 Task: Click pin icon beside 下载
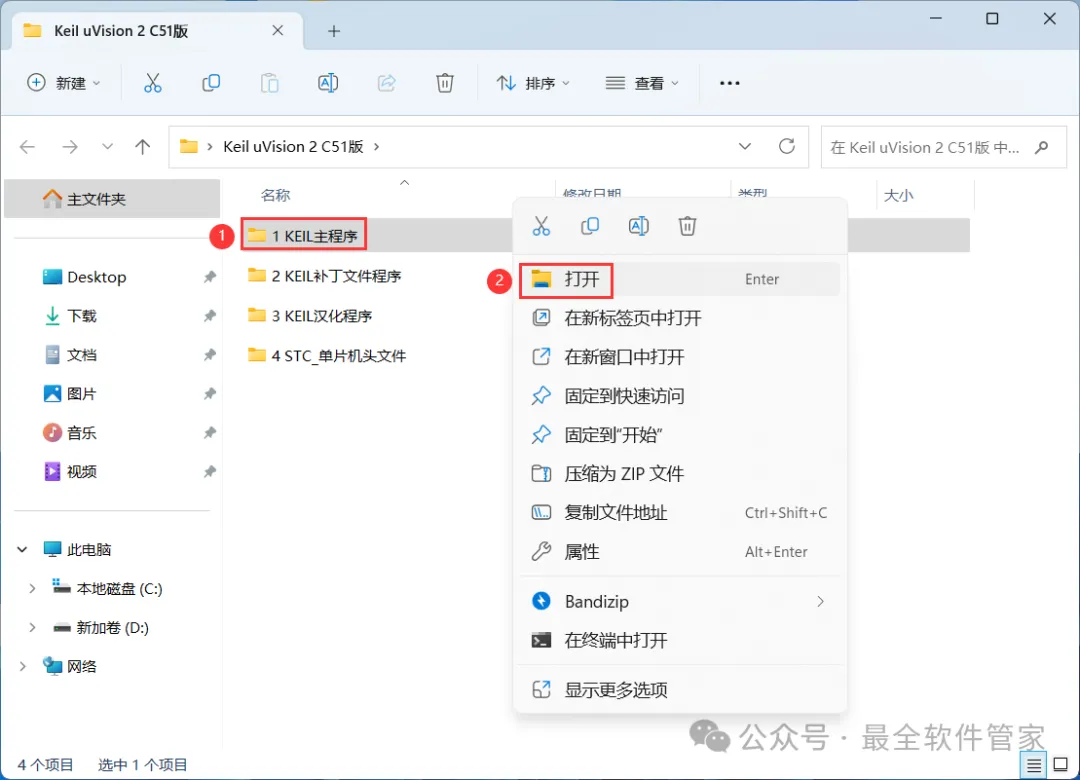click(209, 316)
